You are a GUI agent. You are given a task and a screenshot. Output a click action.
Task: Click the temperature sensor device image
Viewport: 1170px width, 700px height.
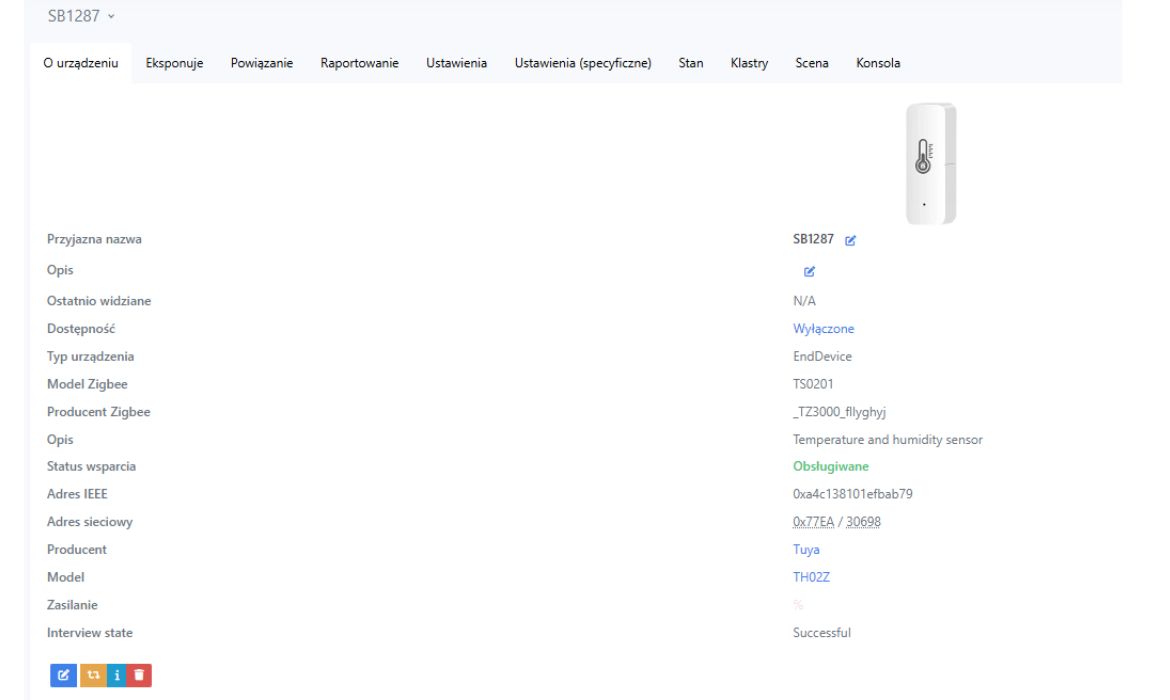pos(930,164)
